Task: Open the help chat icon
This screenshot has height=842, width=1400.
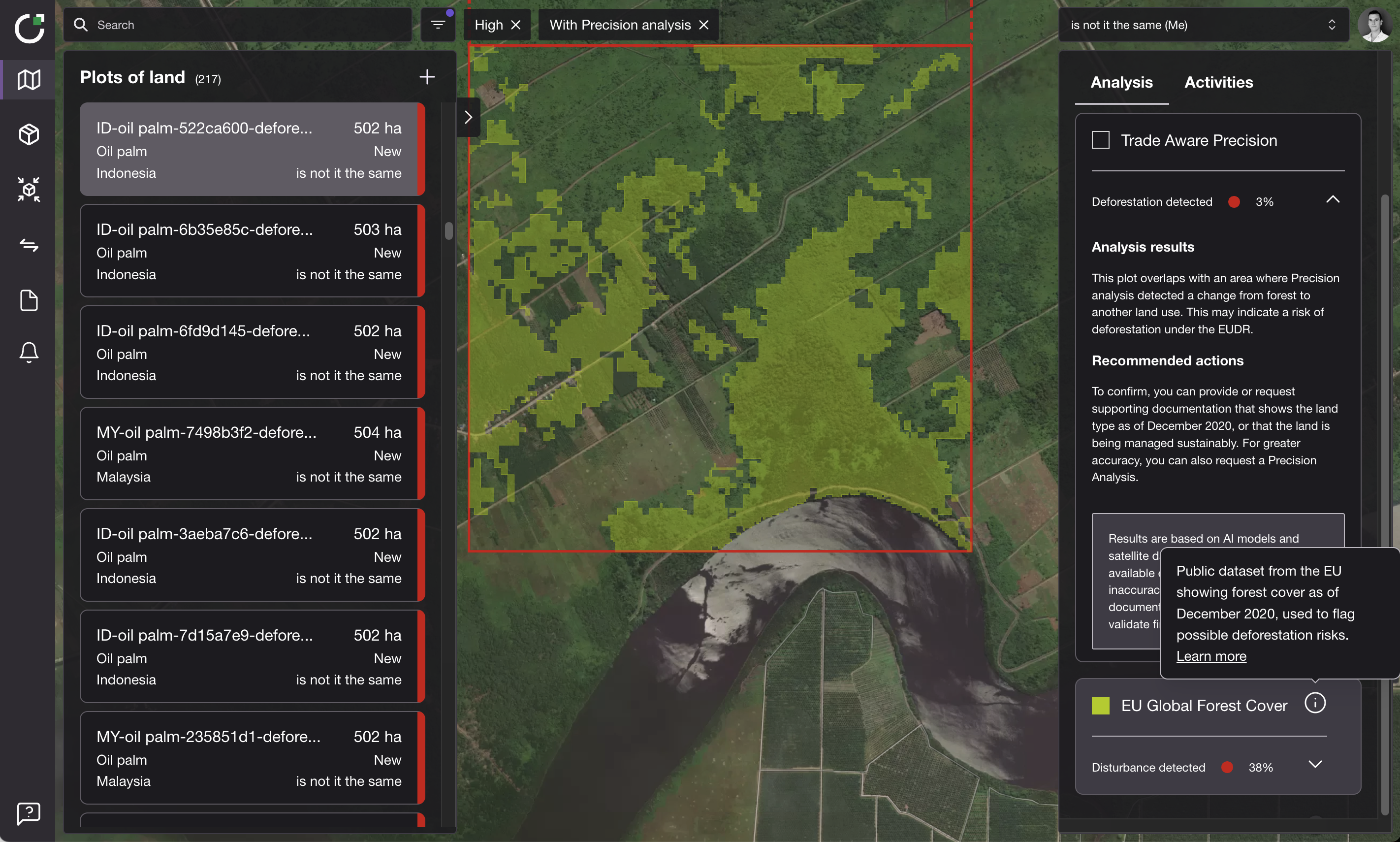Action: [29, 813]
